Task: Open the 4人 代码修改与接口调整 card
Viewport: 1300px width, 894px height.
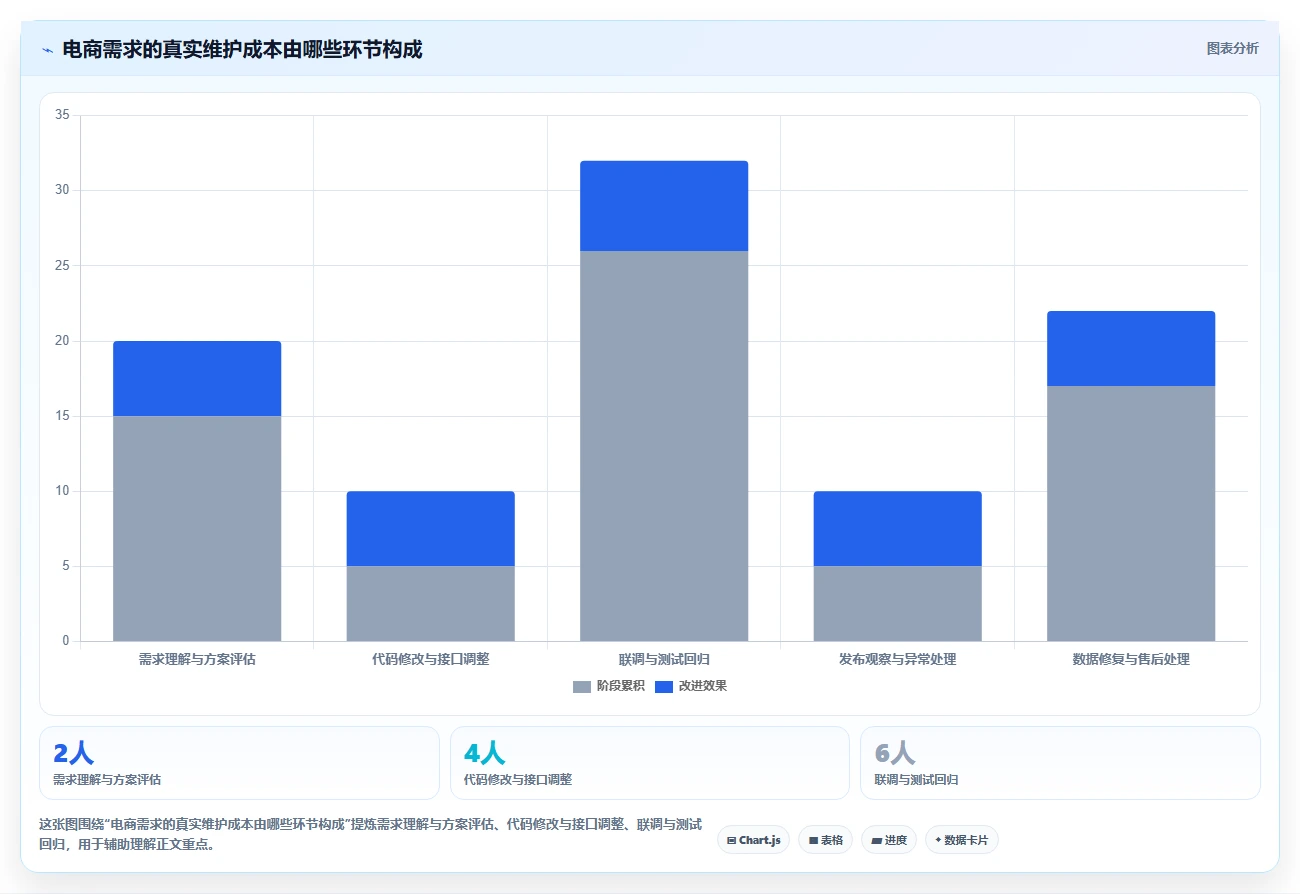Action: point(650,763)
